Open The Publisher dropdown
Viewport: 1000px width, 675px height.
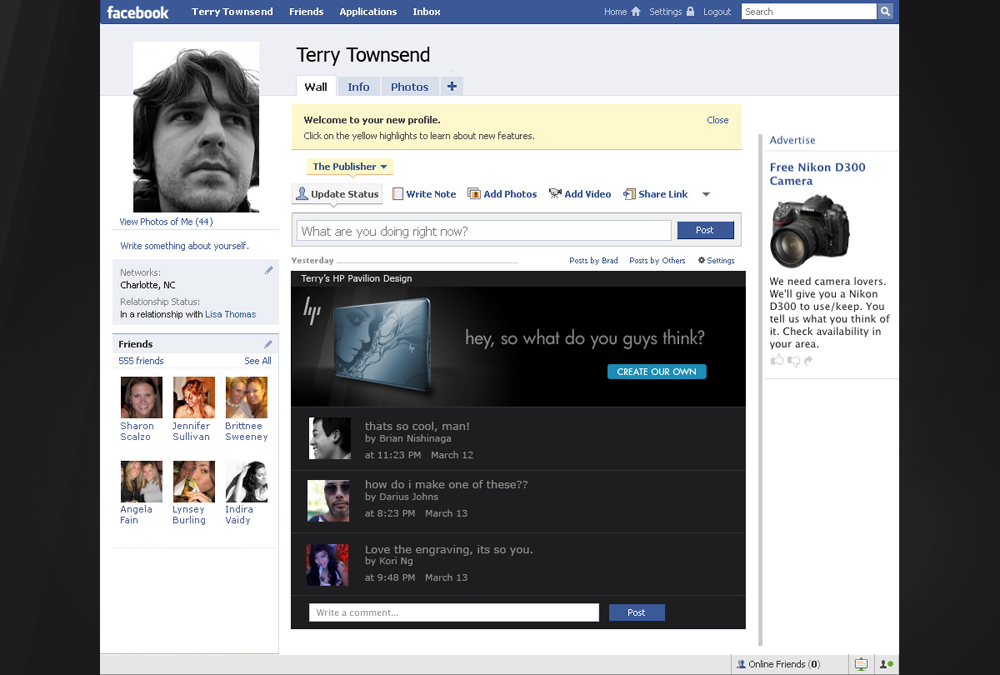pos(349,167)
